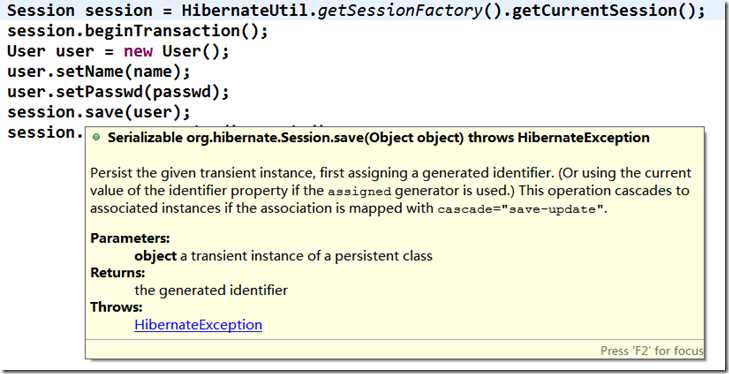This screenshot has width=729, height=374.
Task: Click the bold "object" parameter name
Action: [155, 256]
